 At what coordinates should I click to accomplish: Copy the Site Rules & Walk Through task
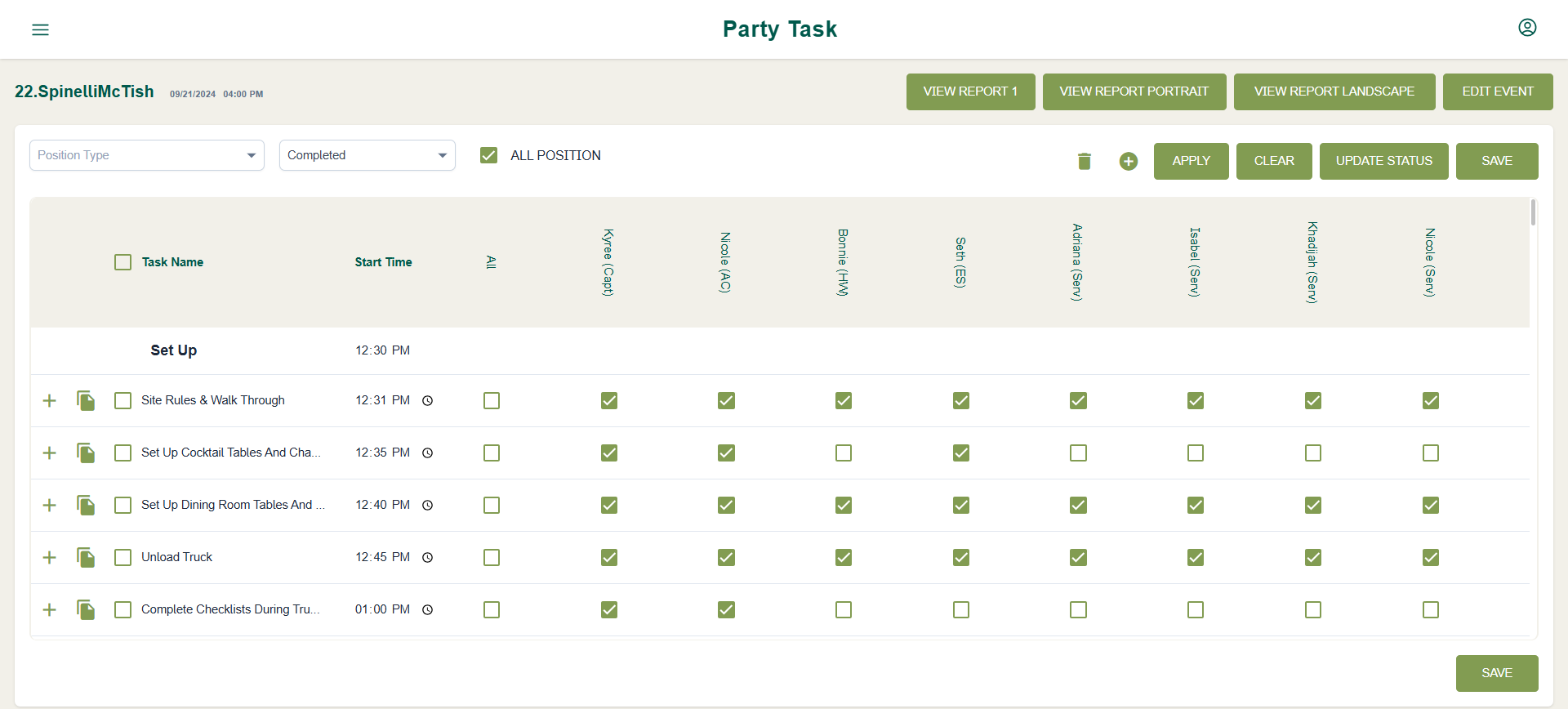click(86, 400)
